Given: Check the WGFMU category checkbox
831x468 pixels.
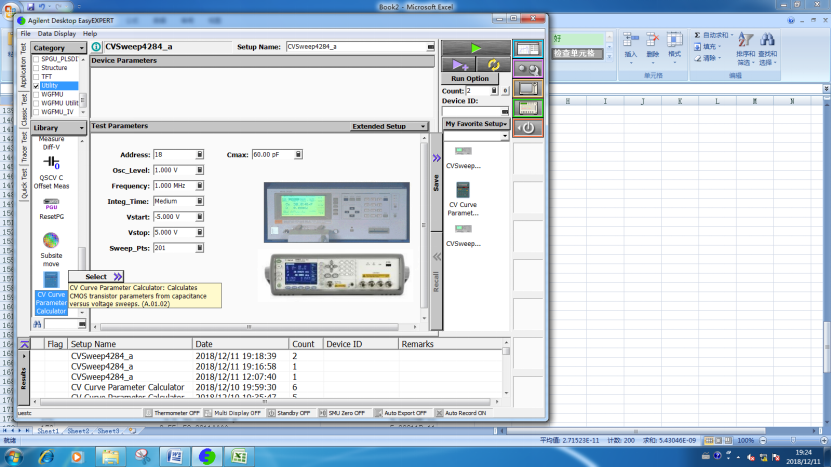Looking at the screenshot, I should tap(36, 94).
